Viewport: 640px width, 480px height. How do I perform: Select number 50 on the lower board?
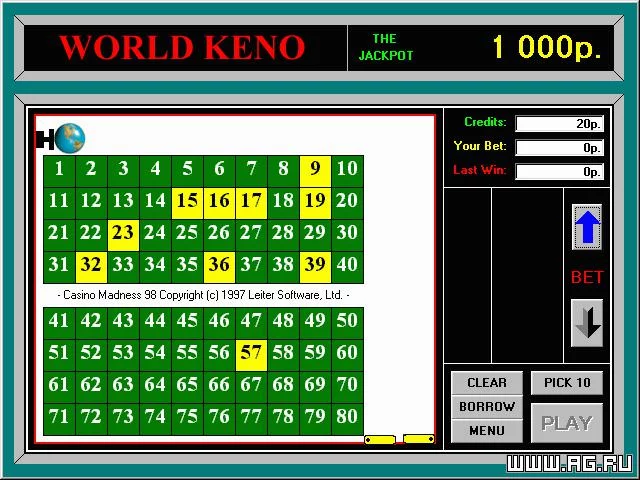point(347,323)
